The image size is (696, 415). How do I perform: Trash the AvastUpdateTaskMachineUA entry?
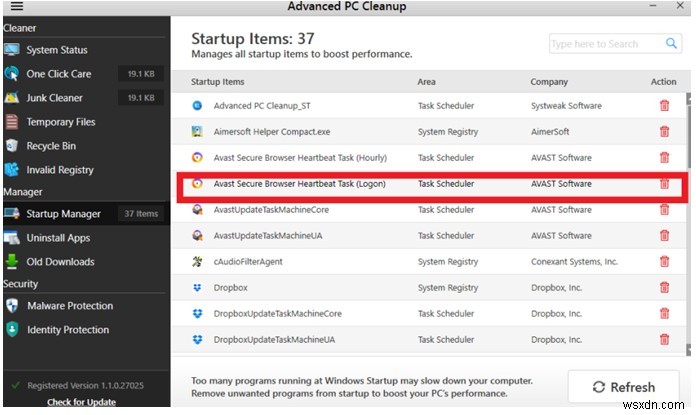(x=664, y=236)
